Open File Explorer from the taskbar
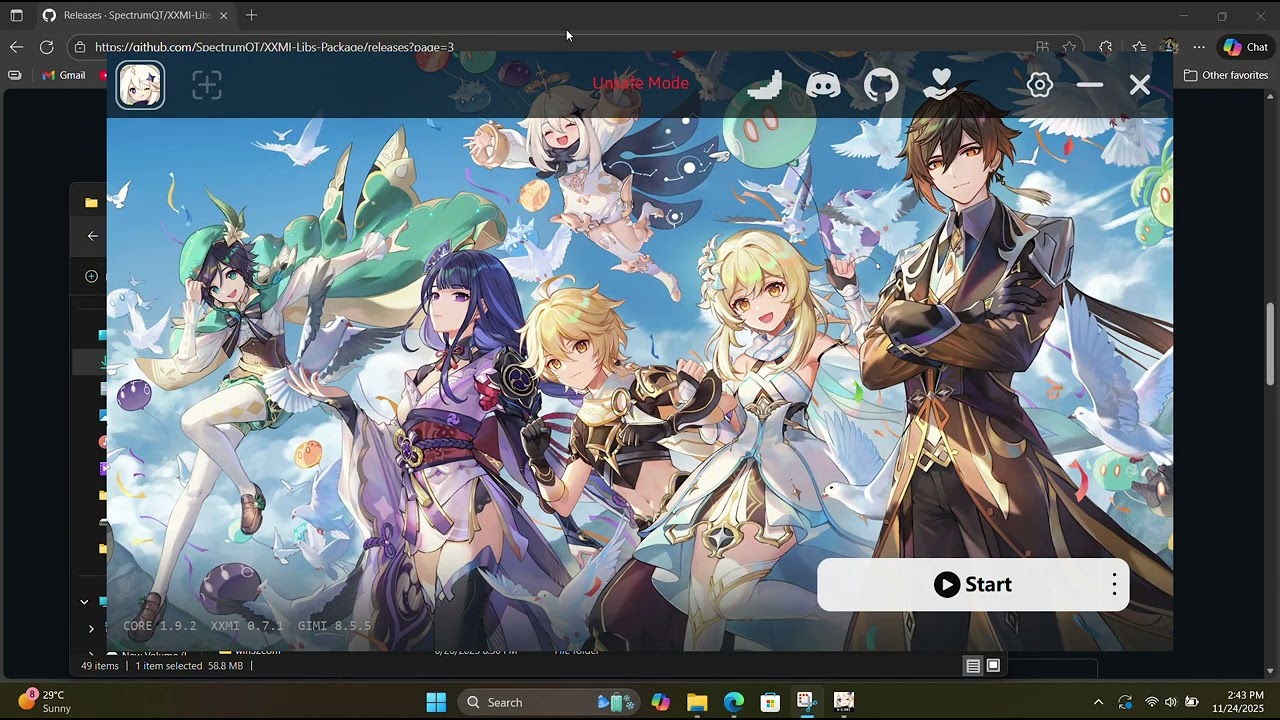 (697, 702)
